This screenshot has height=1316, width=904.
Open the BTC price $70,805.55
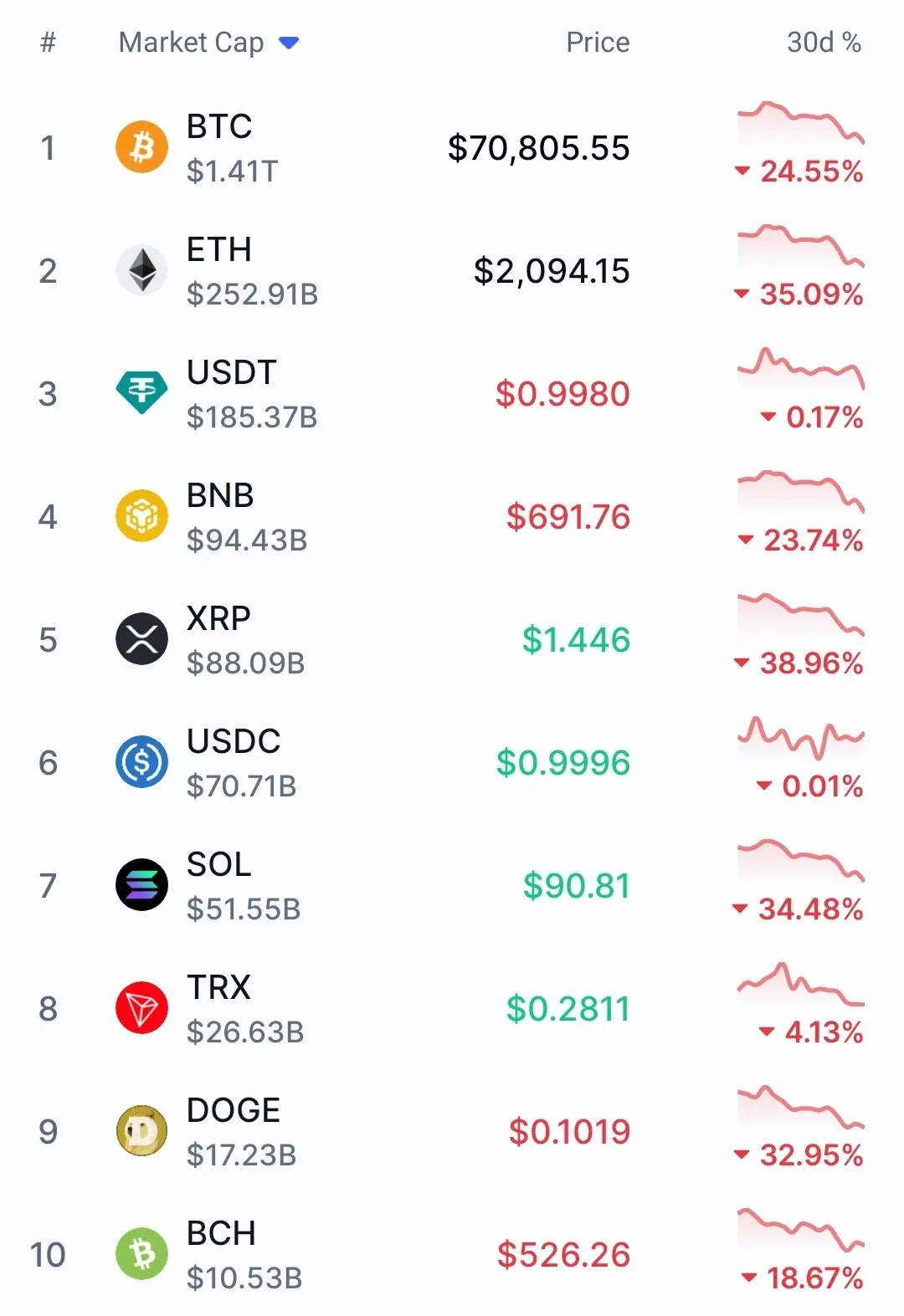pos(539,148)
